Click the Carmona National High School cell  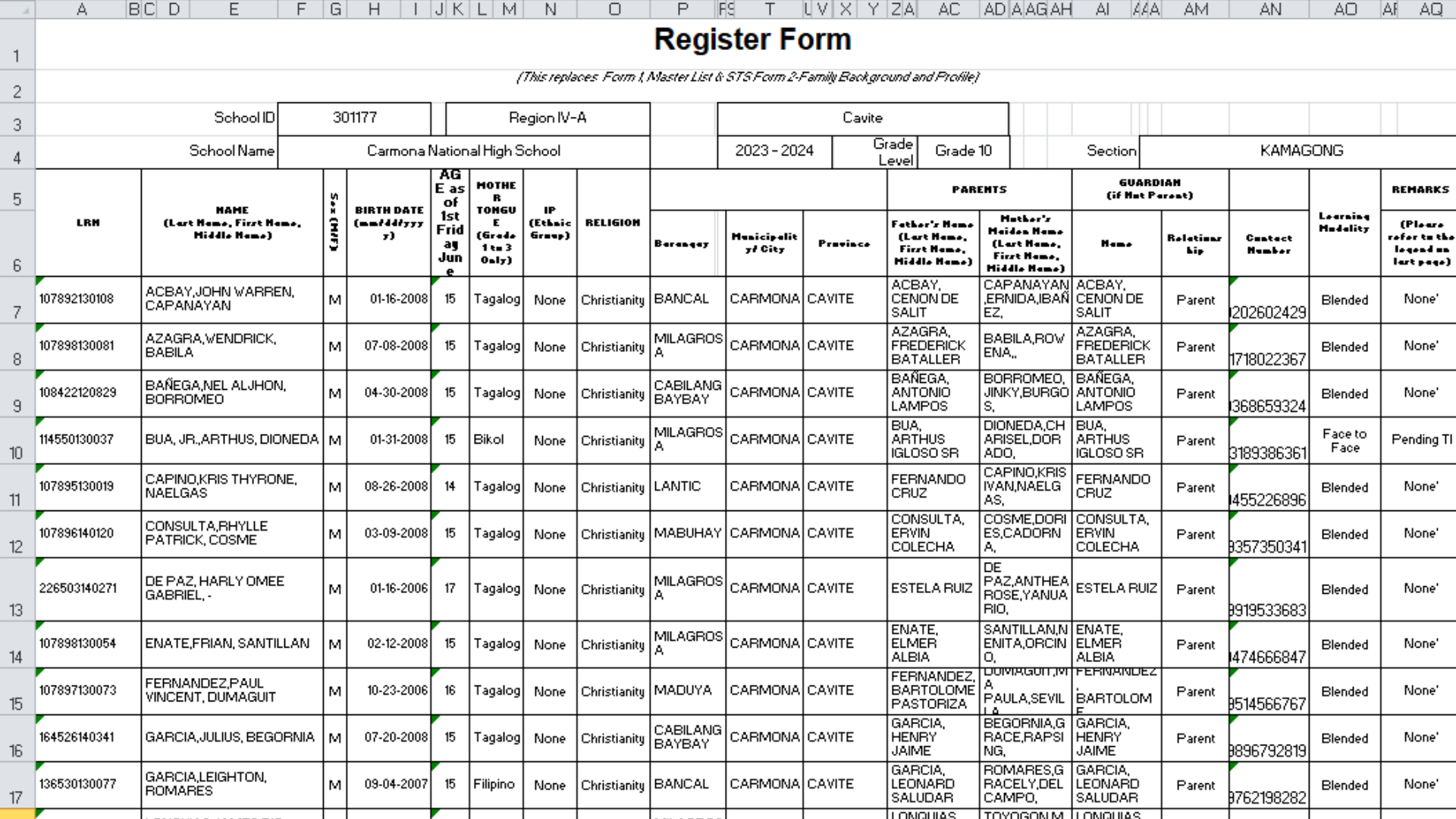(463, 151)
